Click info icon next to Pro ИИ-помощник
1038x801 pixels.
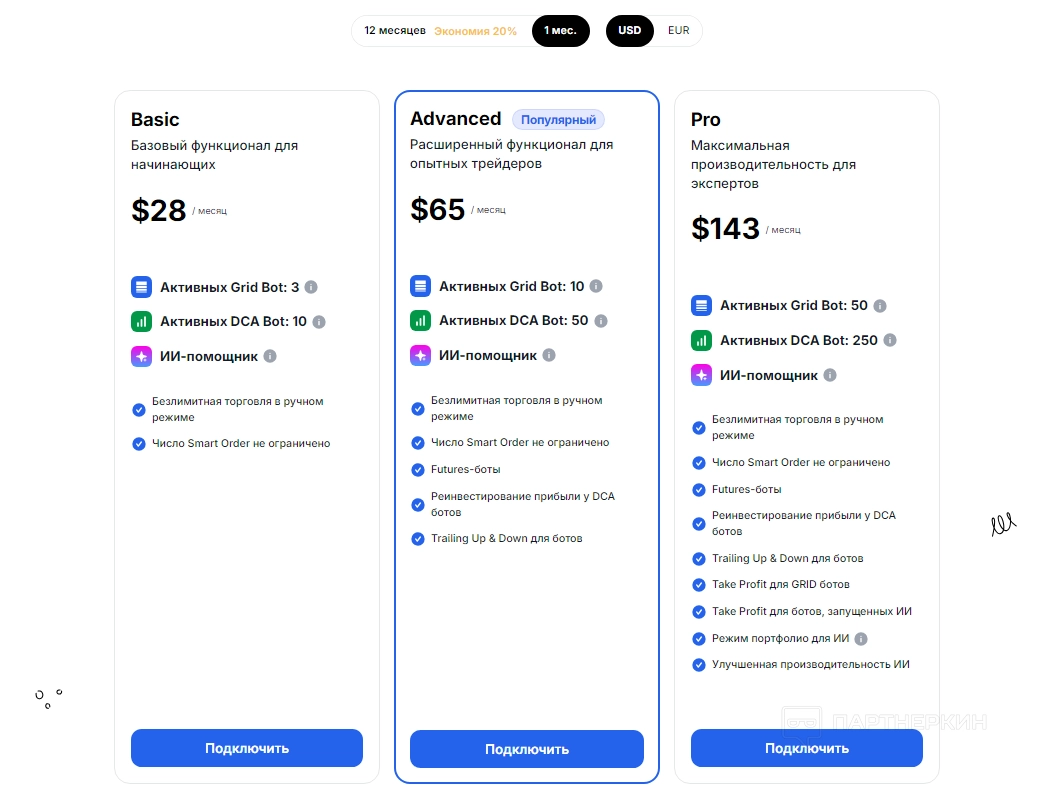pyautogui.click(x=830, y=376)
